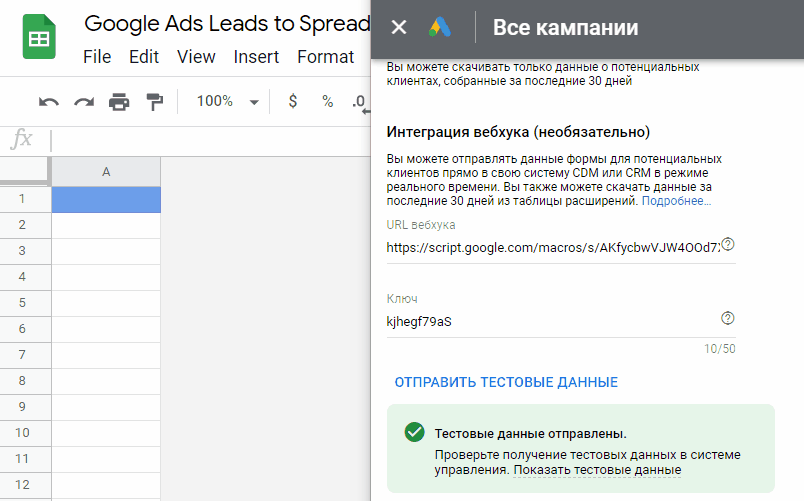This screenshot has width=804, height=501.
Task: Open the Edit menu
Action: point(144,56)
